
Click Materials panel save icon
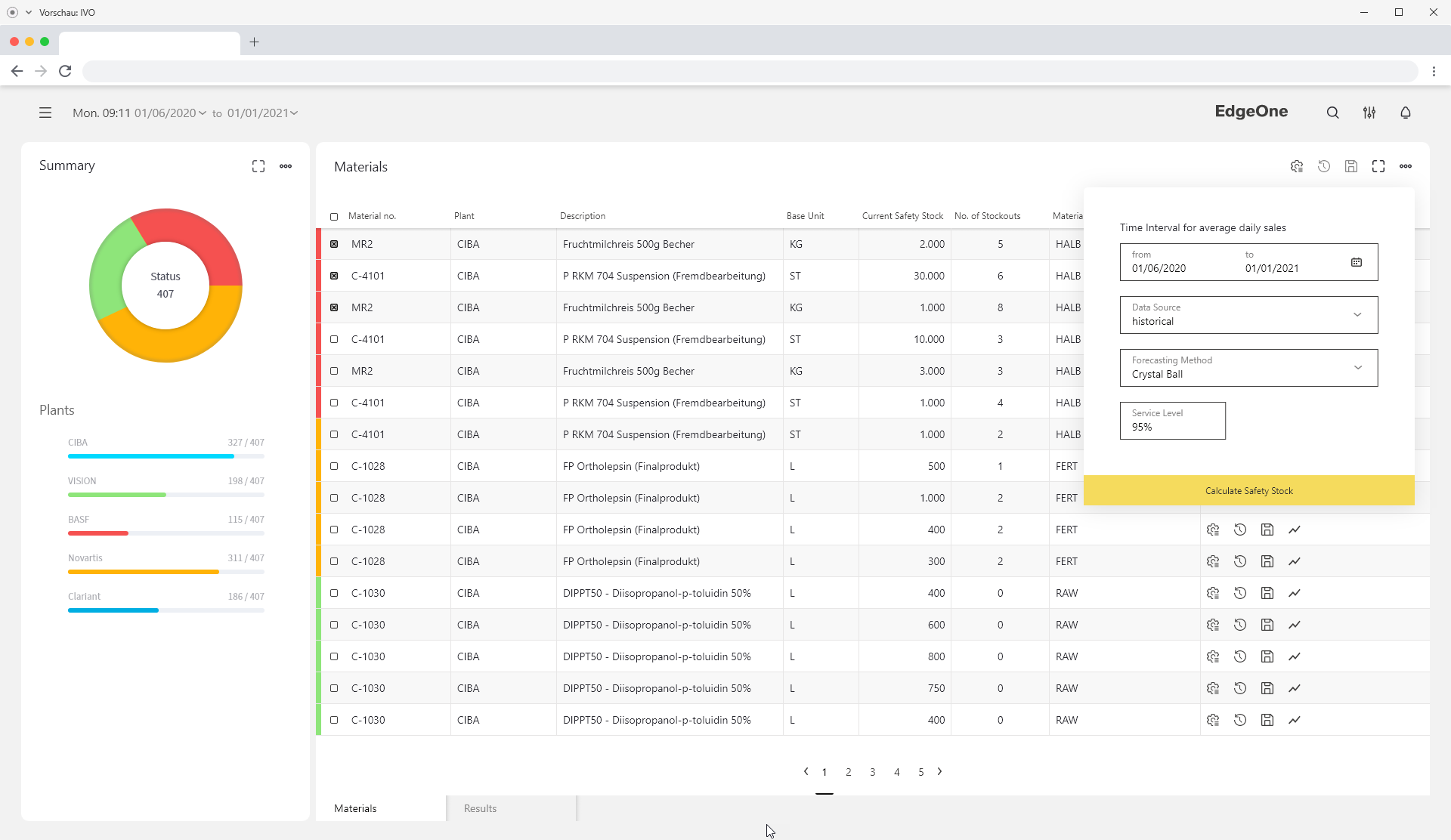coord(1350,166)
